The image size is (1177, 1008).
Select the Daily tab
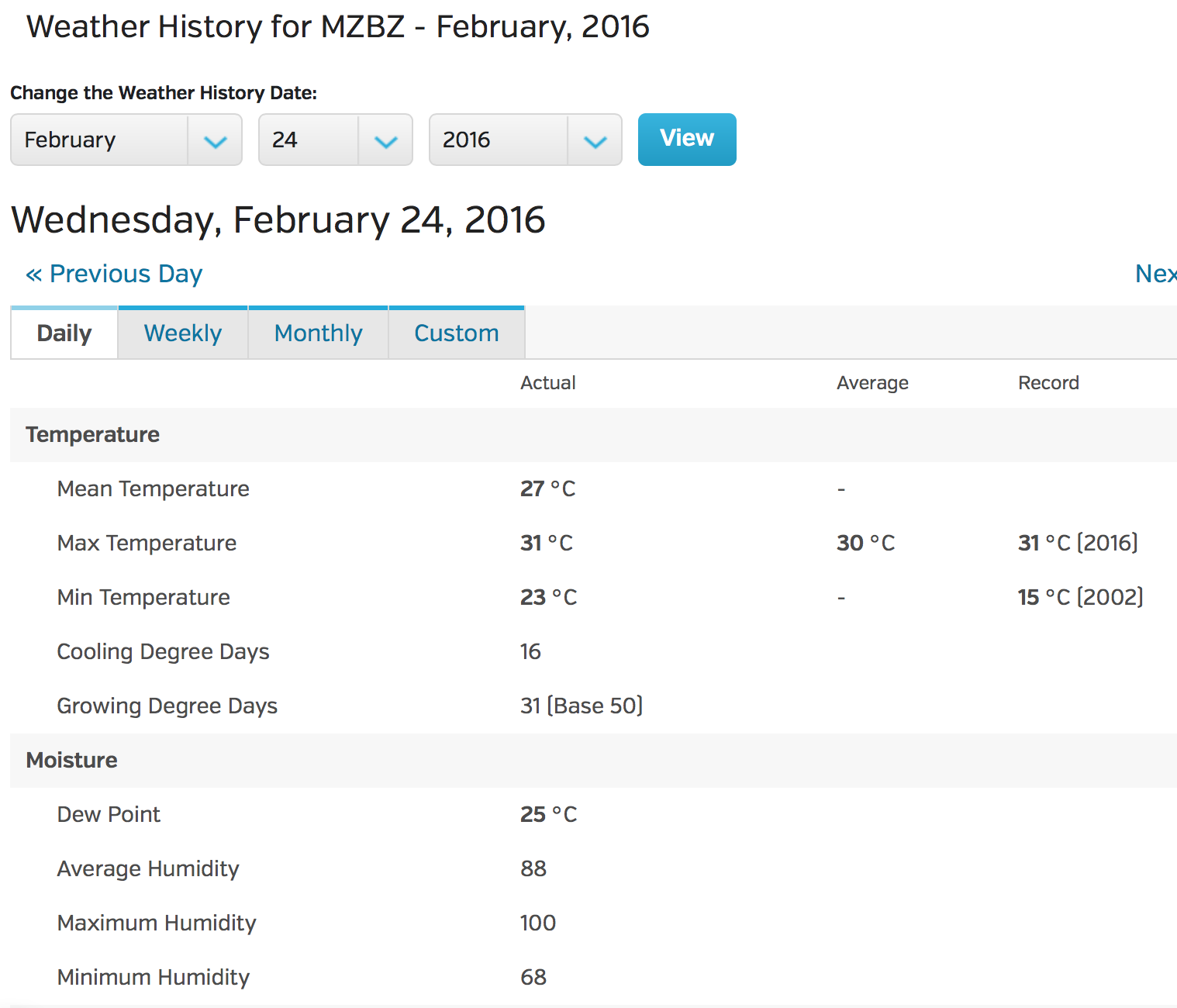click(x=64, y=333)
